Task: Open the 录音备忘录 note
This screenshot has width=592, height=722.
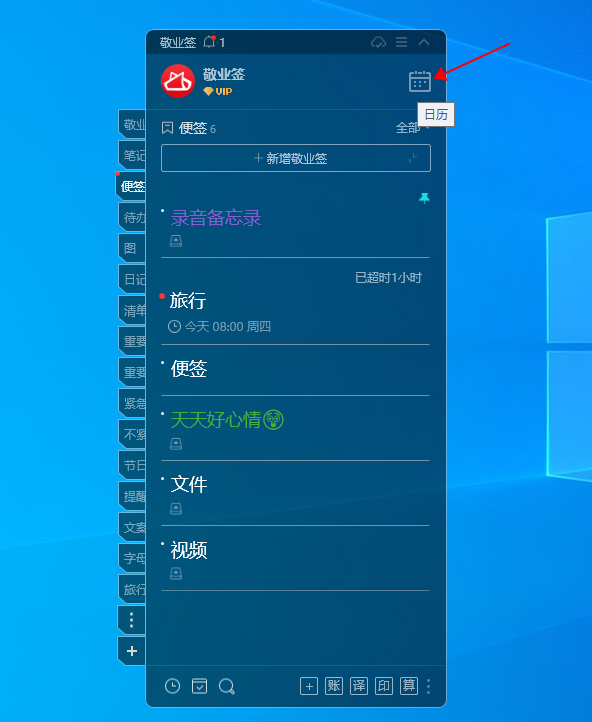Action: tap(216, 217)
